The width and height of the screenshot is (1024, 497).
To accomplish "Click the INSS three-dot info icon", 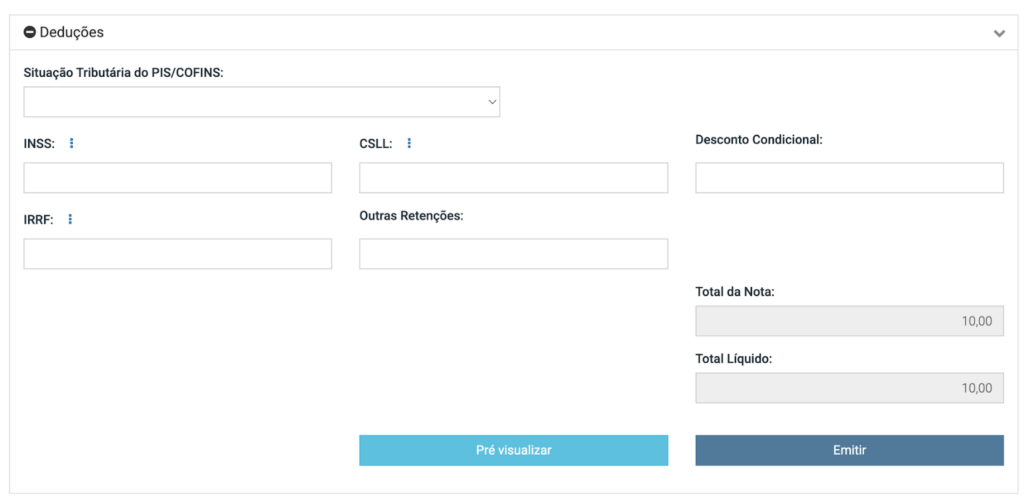I will click(71, 143).
